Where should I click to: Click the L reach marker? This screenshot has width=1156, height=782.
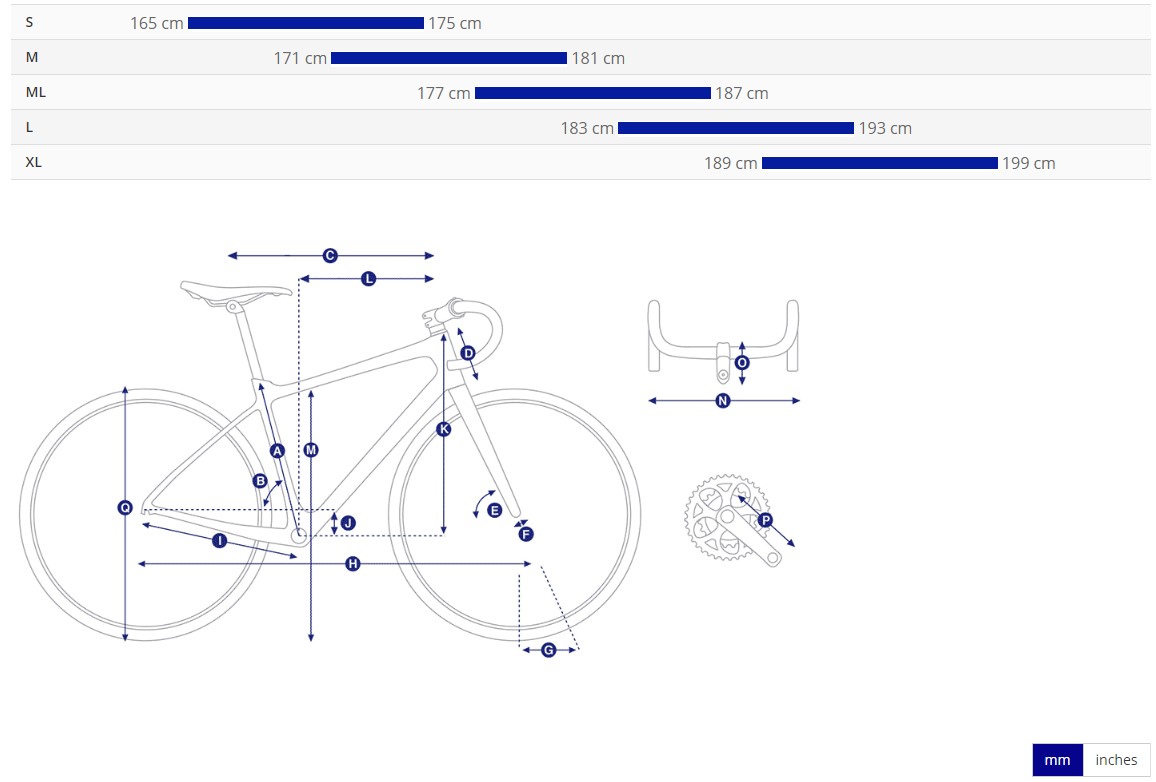(x=368, y=279)
